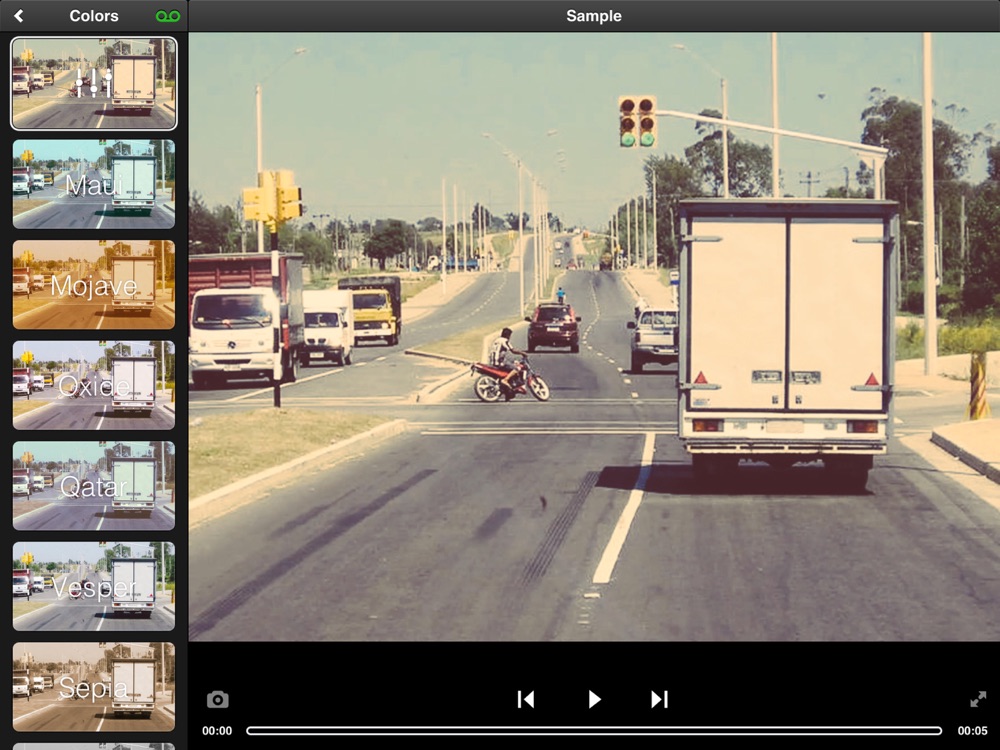Click the Sample title in header
The width and height of the screenshot is (1000, 750).
tap(593, 16)
